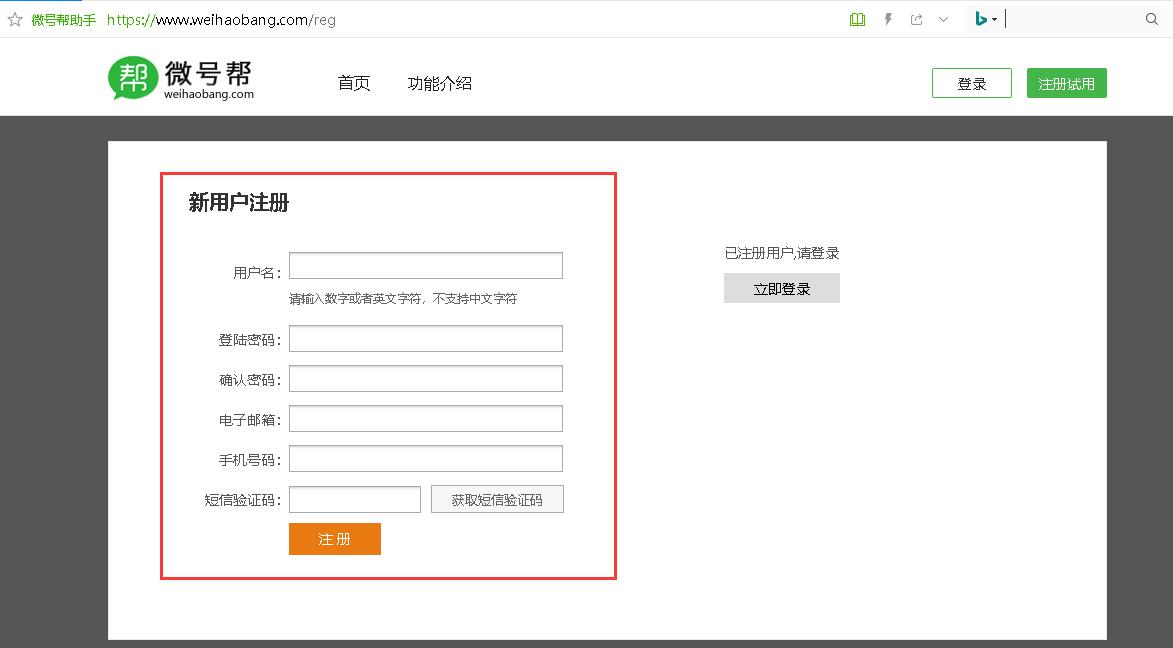Focus the 电子邮箱 input field
This screenshot has width=1173, height=648.
426,418
